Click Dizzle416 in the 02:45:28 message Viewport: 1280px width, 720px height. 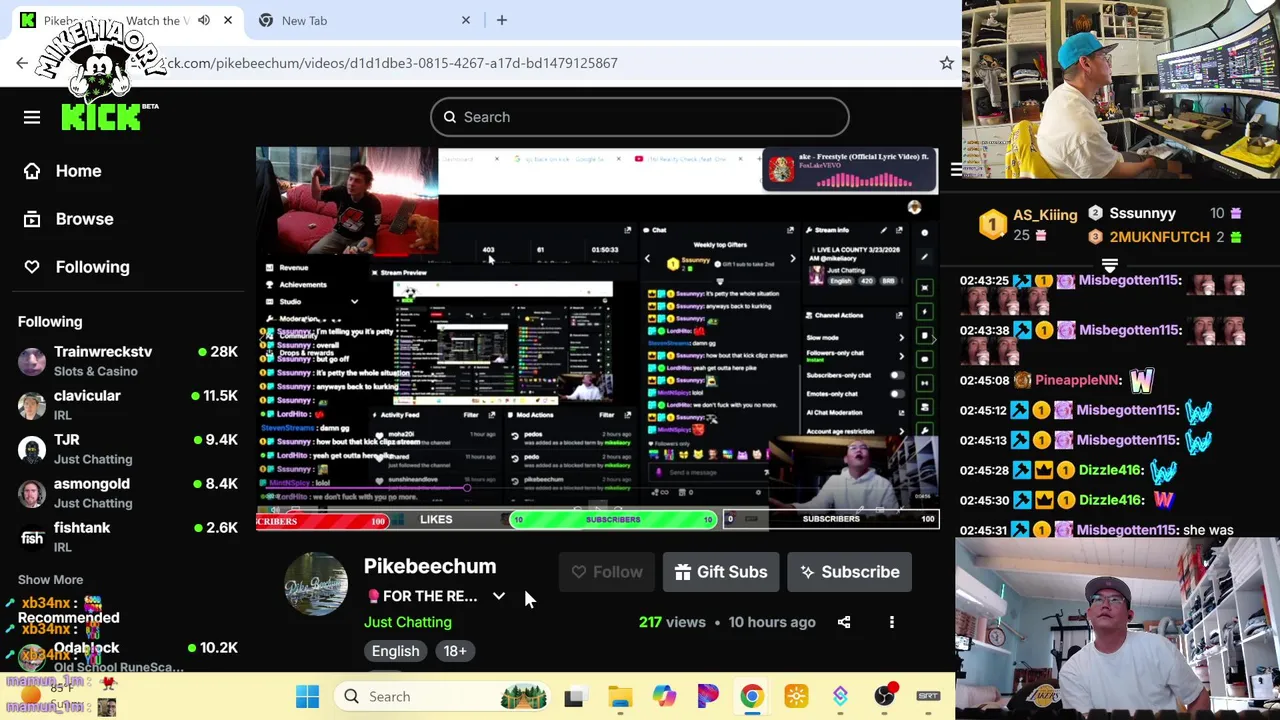pos(1111,470)
